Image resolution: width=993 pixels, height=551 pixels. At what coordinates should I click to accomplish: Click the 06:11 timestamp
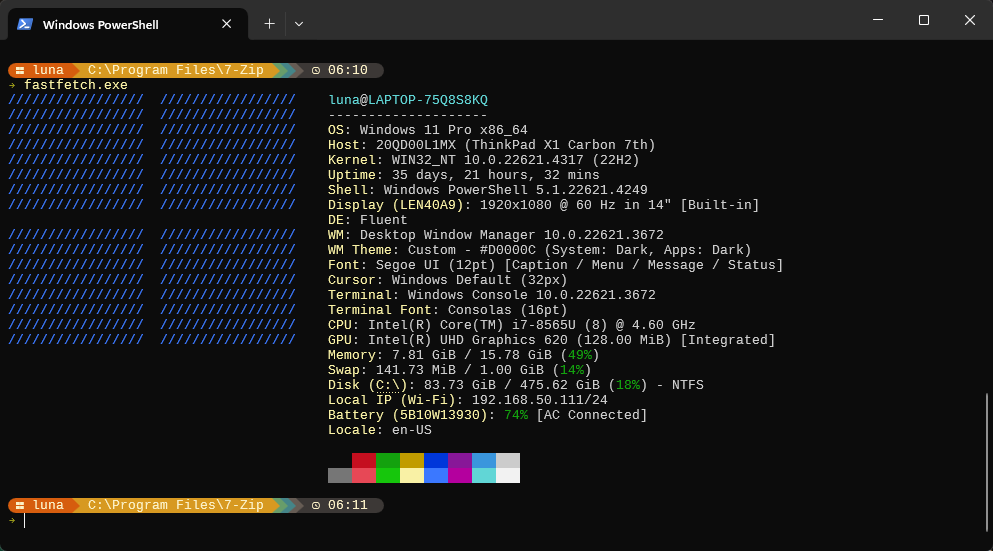click(348, 505)
